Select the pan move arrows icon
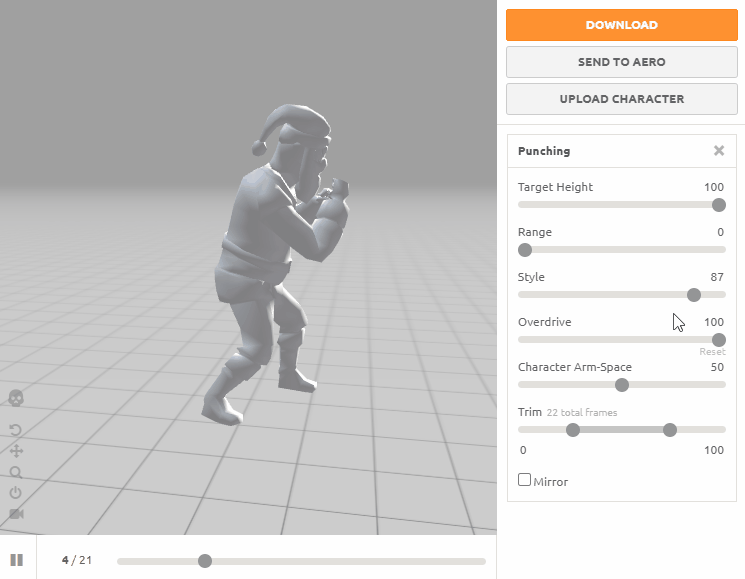Screen dimensions: 745x579 click(16, 452)
